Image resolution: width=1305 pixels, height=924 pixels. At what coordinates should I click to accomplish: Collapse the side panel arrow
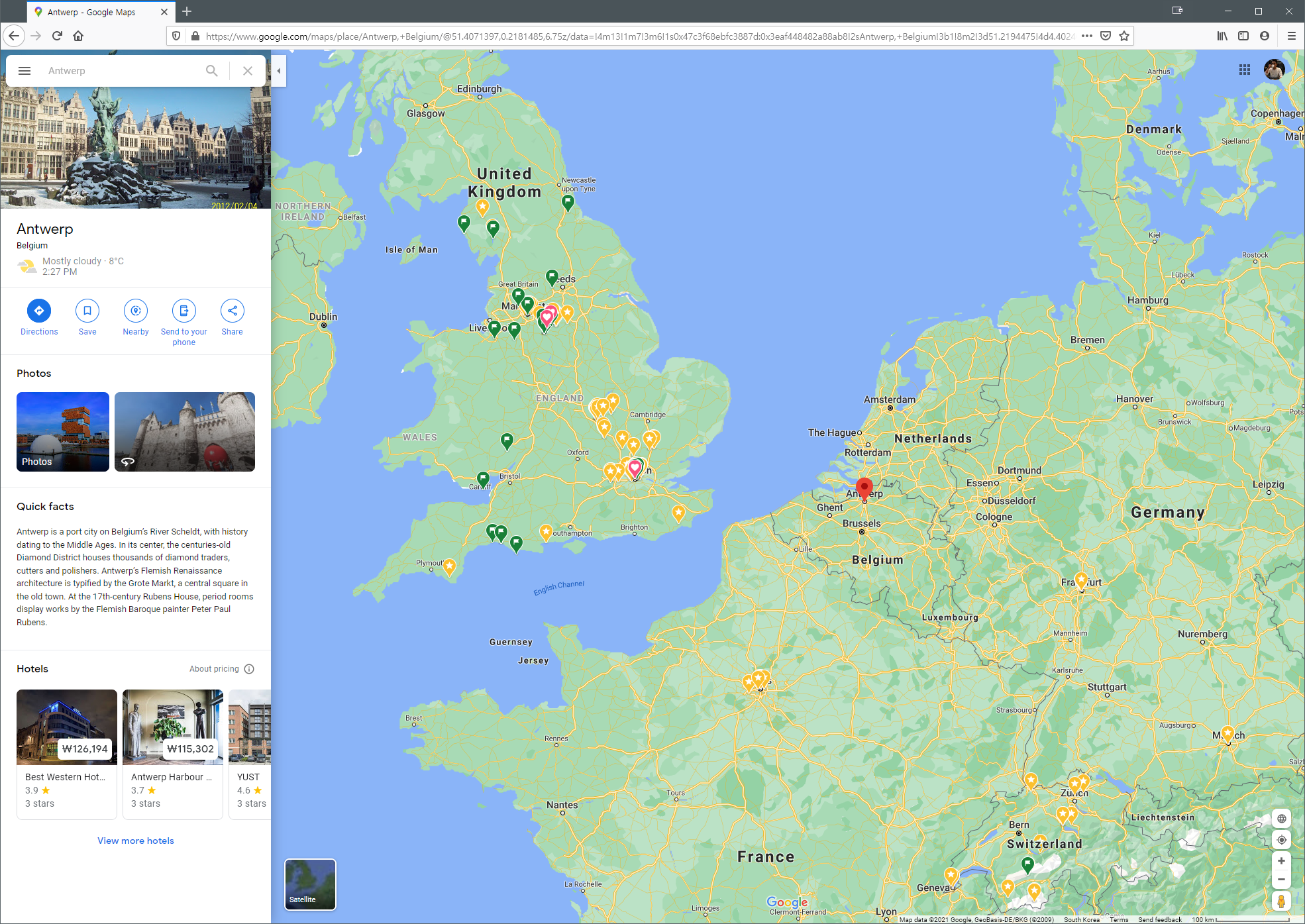click(279, 71)
